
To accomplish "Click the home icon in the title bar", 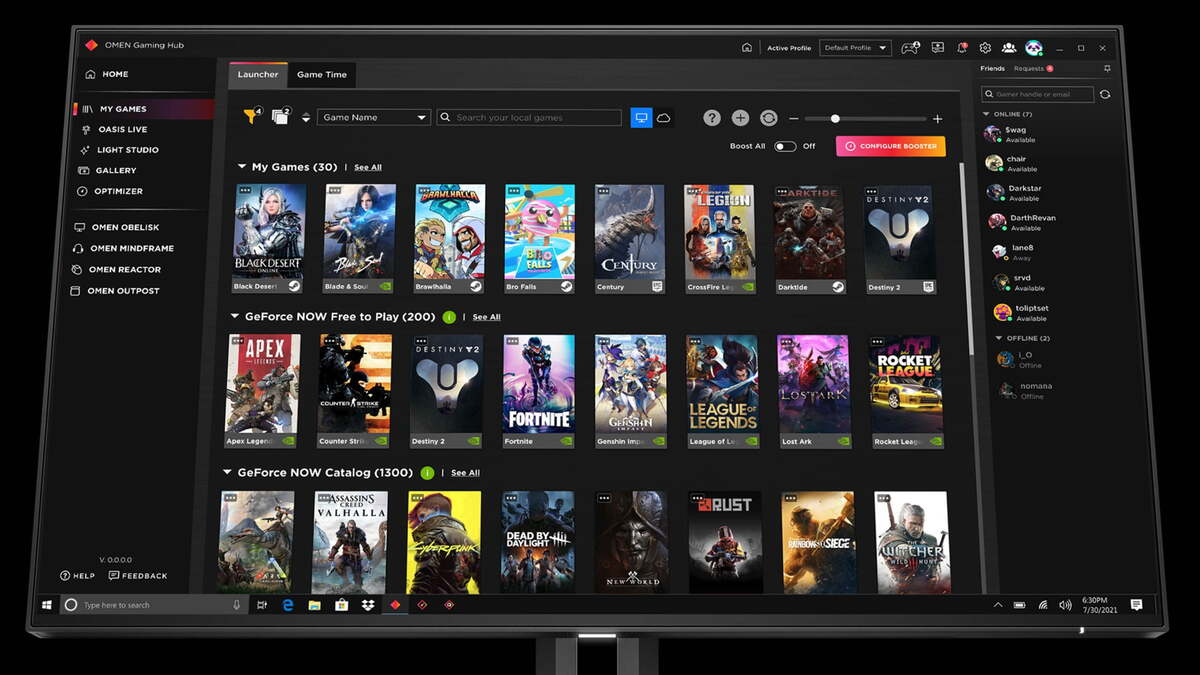I will pos(746,47).
